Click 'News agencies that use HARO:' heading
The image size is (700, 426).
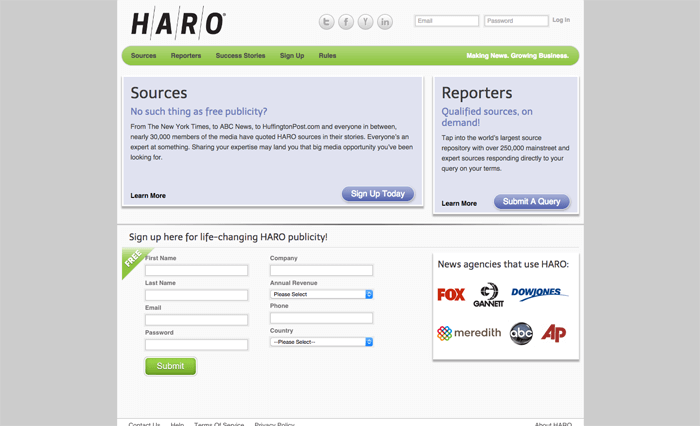(503, 264)
